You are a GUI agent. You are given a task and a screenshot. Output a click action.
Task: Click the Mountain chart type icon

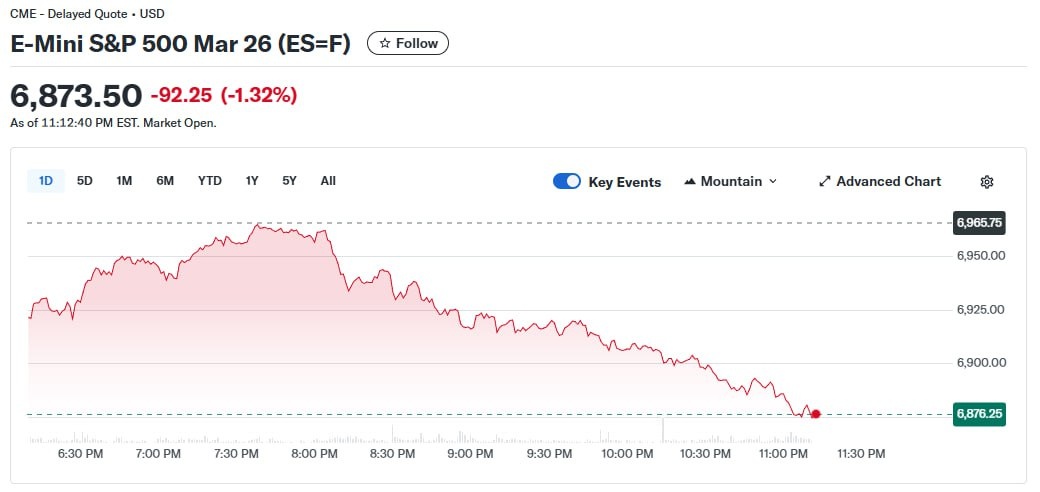click(690, 182)
